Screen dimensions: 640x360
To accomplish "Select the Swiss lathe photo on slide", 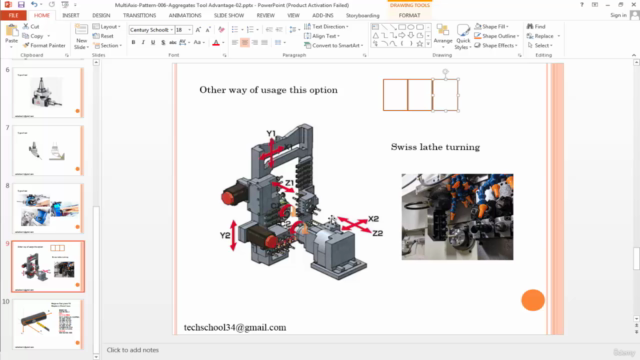I will (457, 217).
